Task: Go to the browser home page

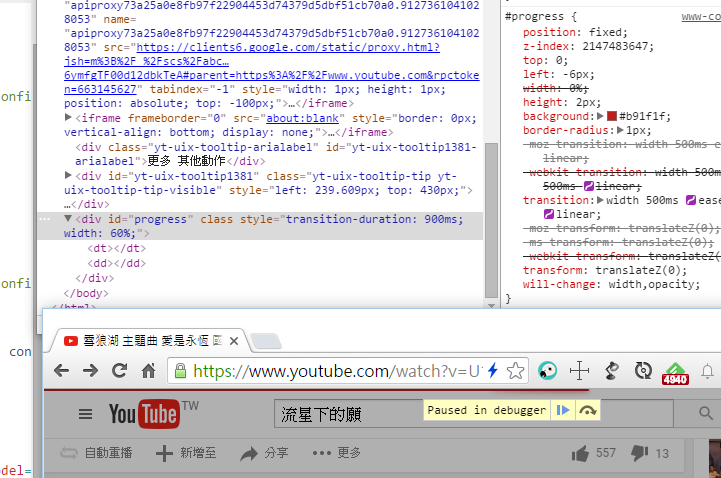Action: tap(148, 371)
